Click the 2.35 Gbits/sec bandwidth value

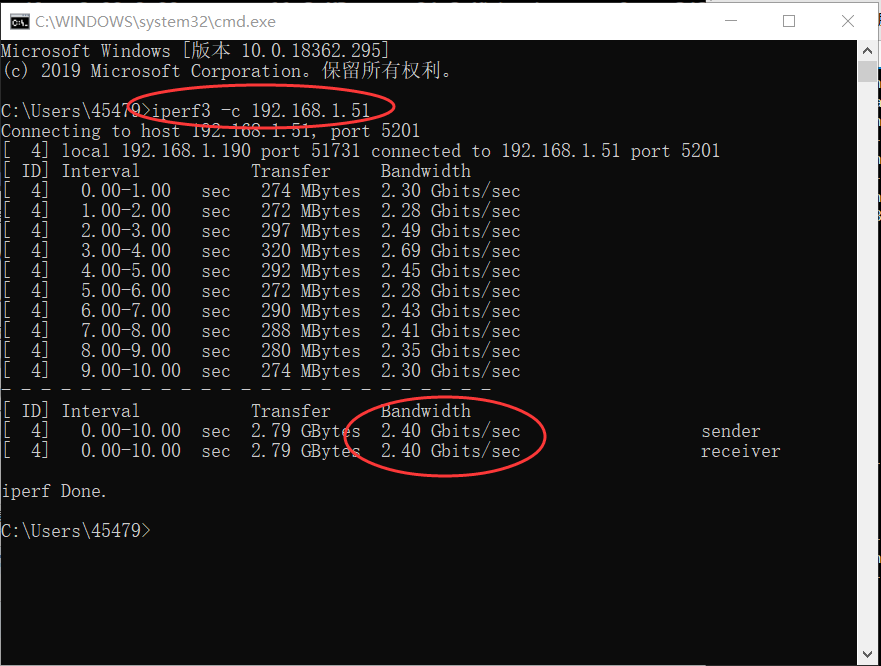451,351
